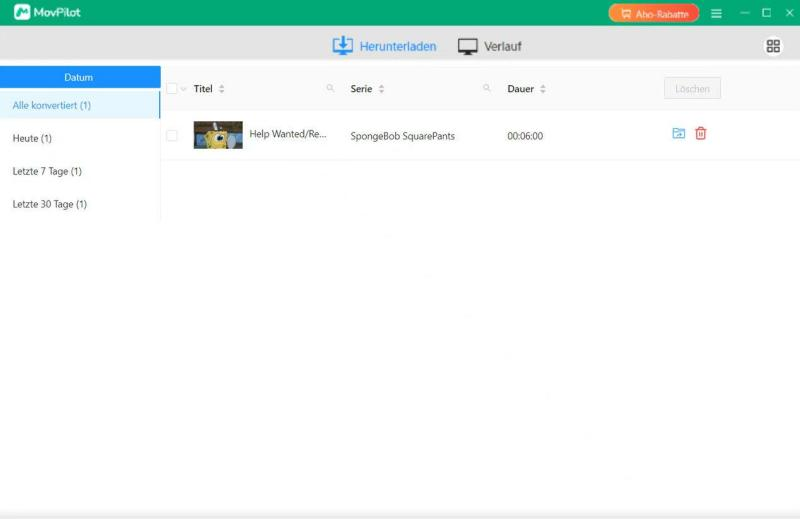Viewport: 800px width, 519px height.
Task: Search in the Serie column
Action: click(x=487, y=88)
